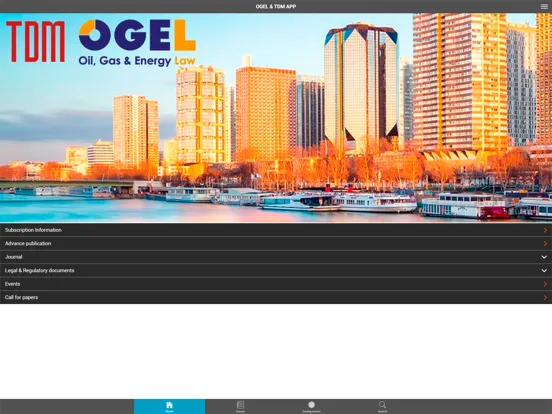Image resolution: width=552 pixels, height=414 pixels.
Task: Open Subscription Information row
Action: coord(276,230)
